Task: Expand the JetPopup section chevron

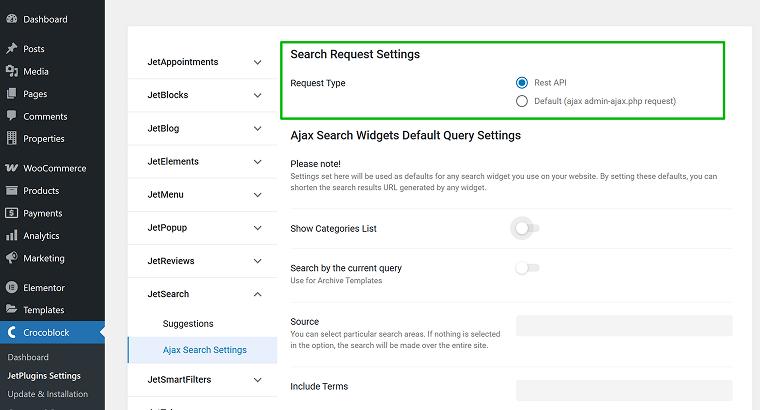Action: point(257,228)
